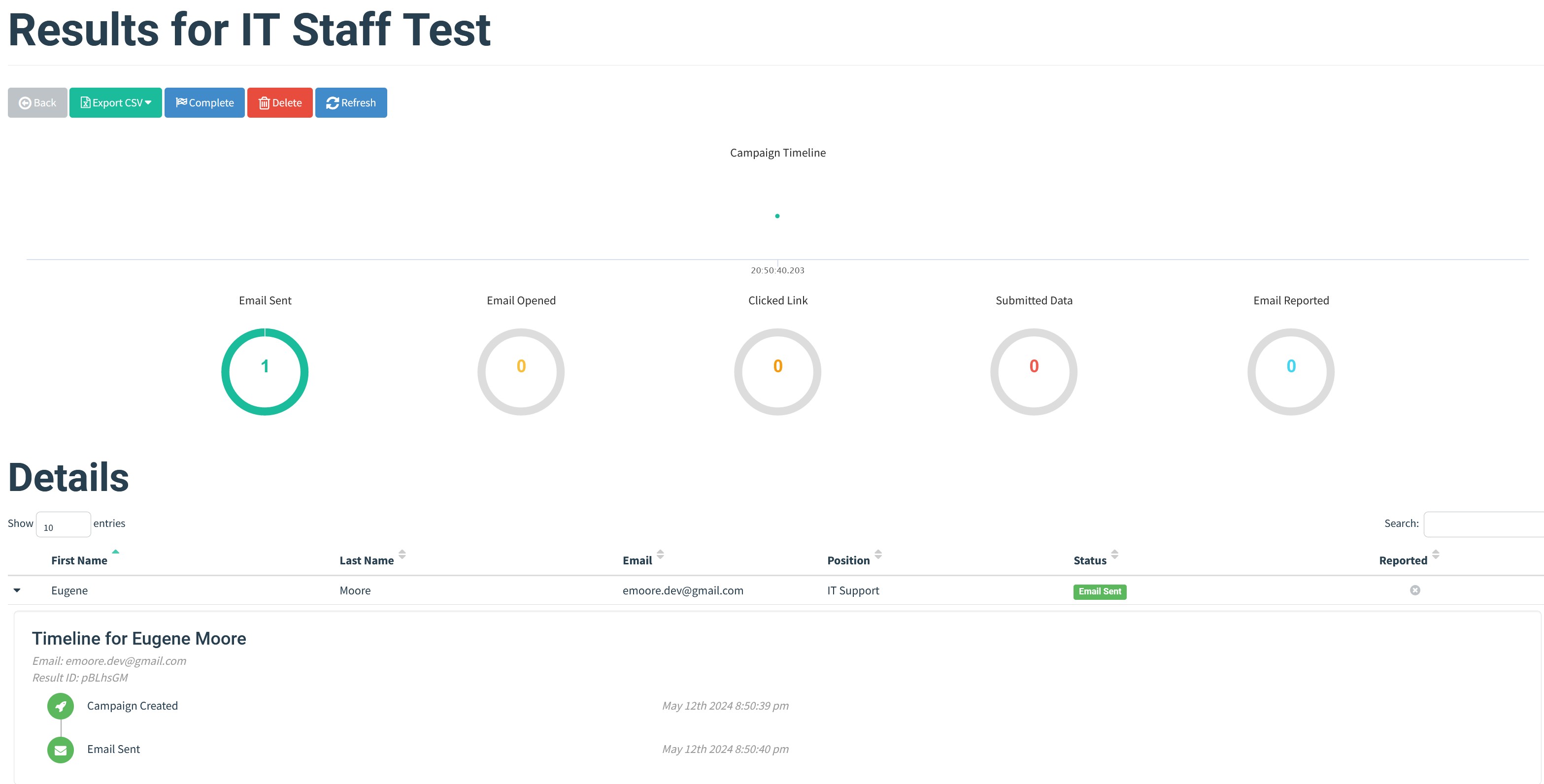Click the Clicked Link donut chart
Image resolution: width=1544 pixels, height=784 pixels.
point(777,371)
